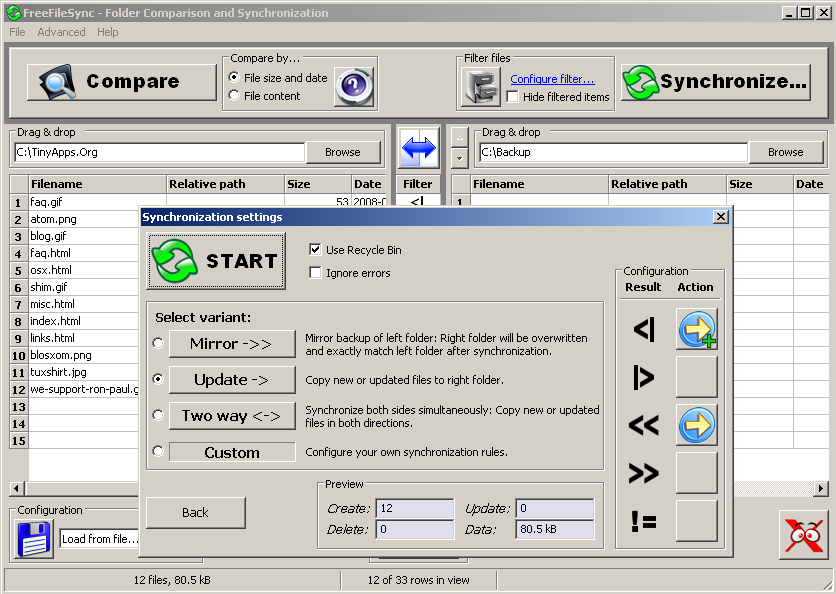Image resolution: width=836 pixels, height=594 pixels.
Task: Click the green START sync button
Action: pyautogui.click(x=216, y=261)
